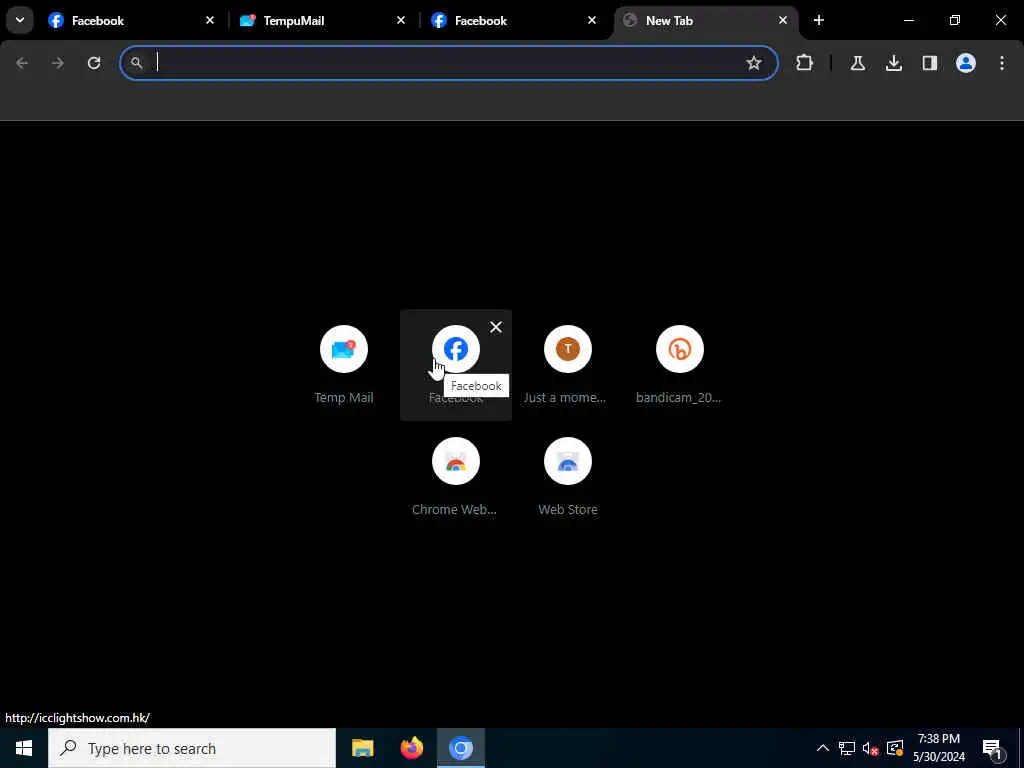The image size is (1024, 768).
Task: Reload the current page
Action: [x=94, y=63]
